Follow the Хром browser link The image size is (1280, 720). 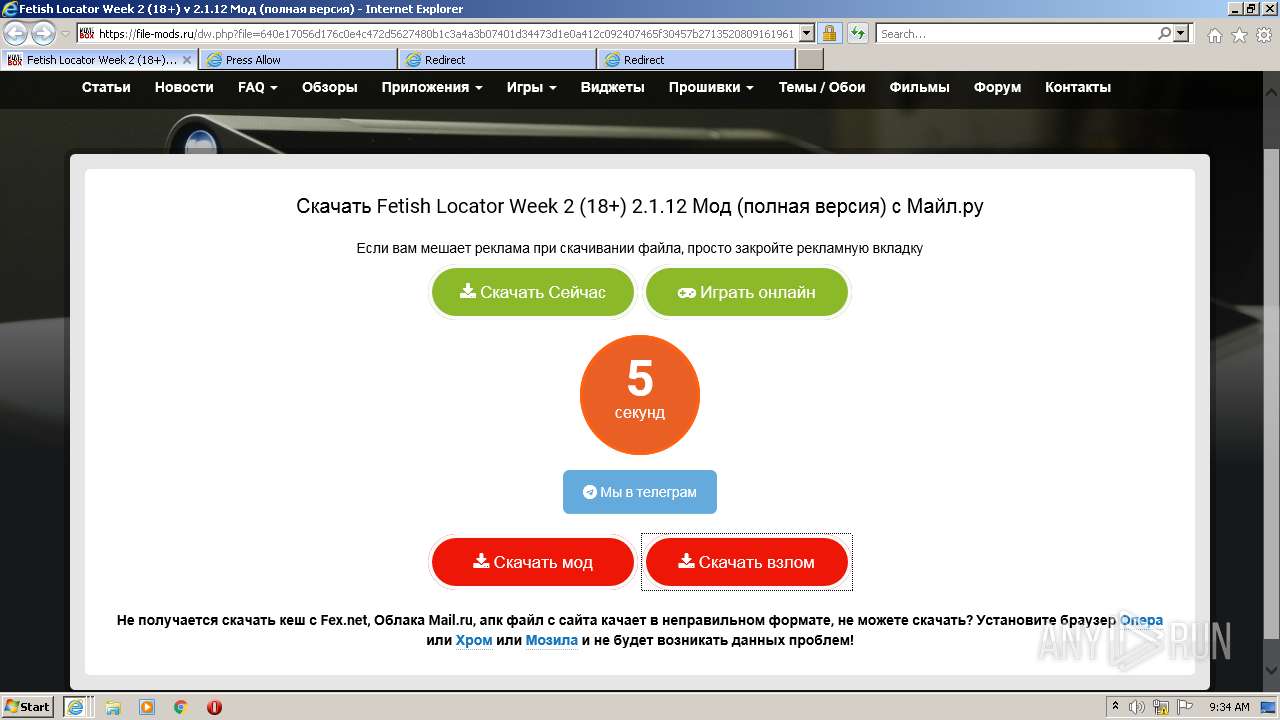474,640
